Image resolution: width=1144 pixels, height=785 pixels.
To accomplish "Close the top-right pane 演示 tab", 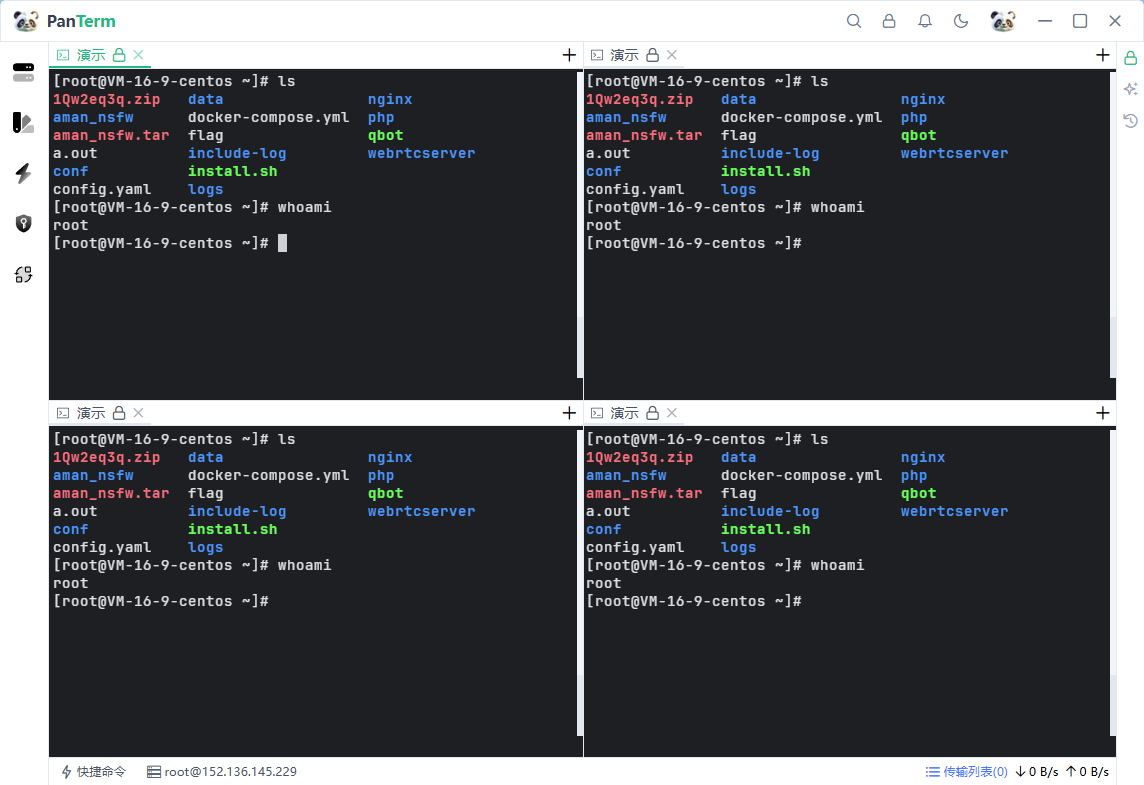I will click(x=672, y=55).
